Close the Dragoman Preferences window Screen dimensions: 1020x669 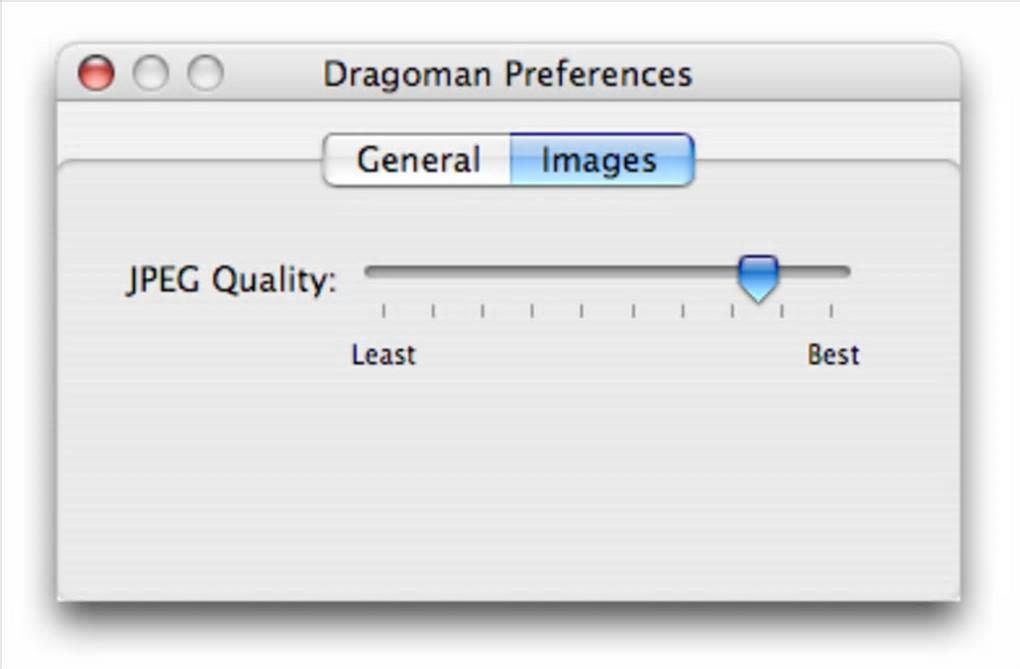pos(96,74)
